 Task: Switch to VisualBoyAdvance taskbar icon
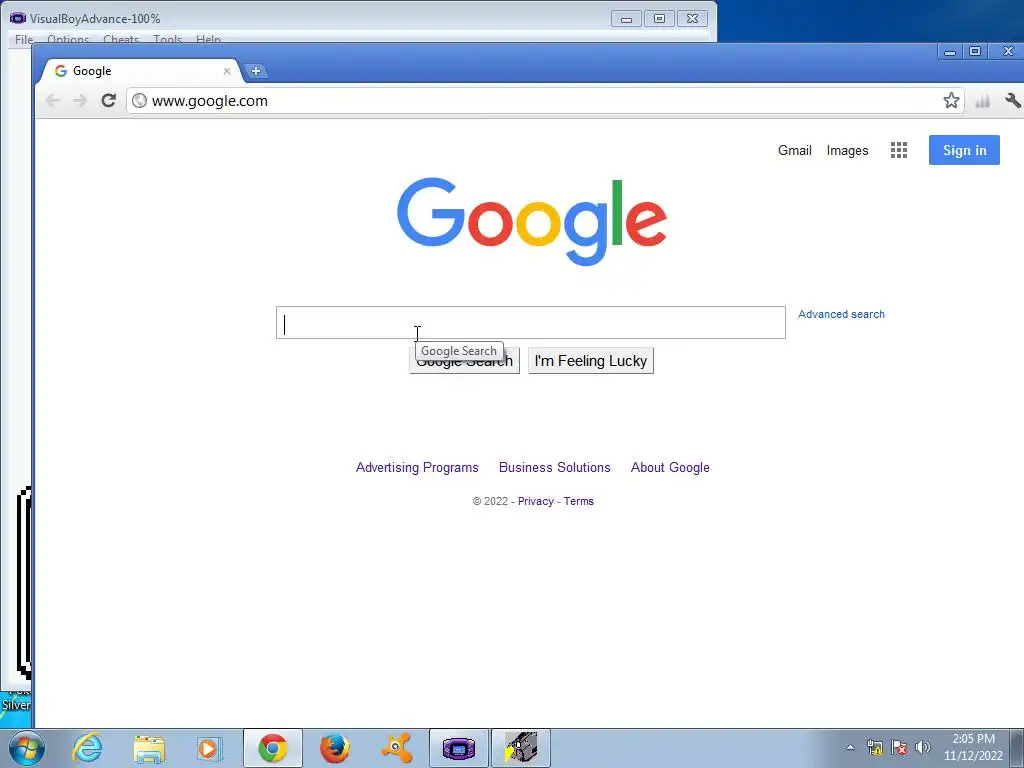point(459,748)
